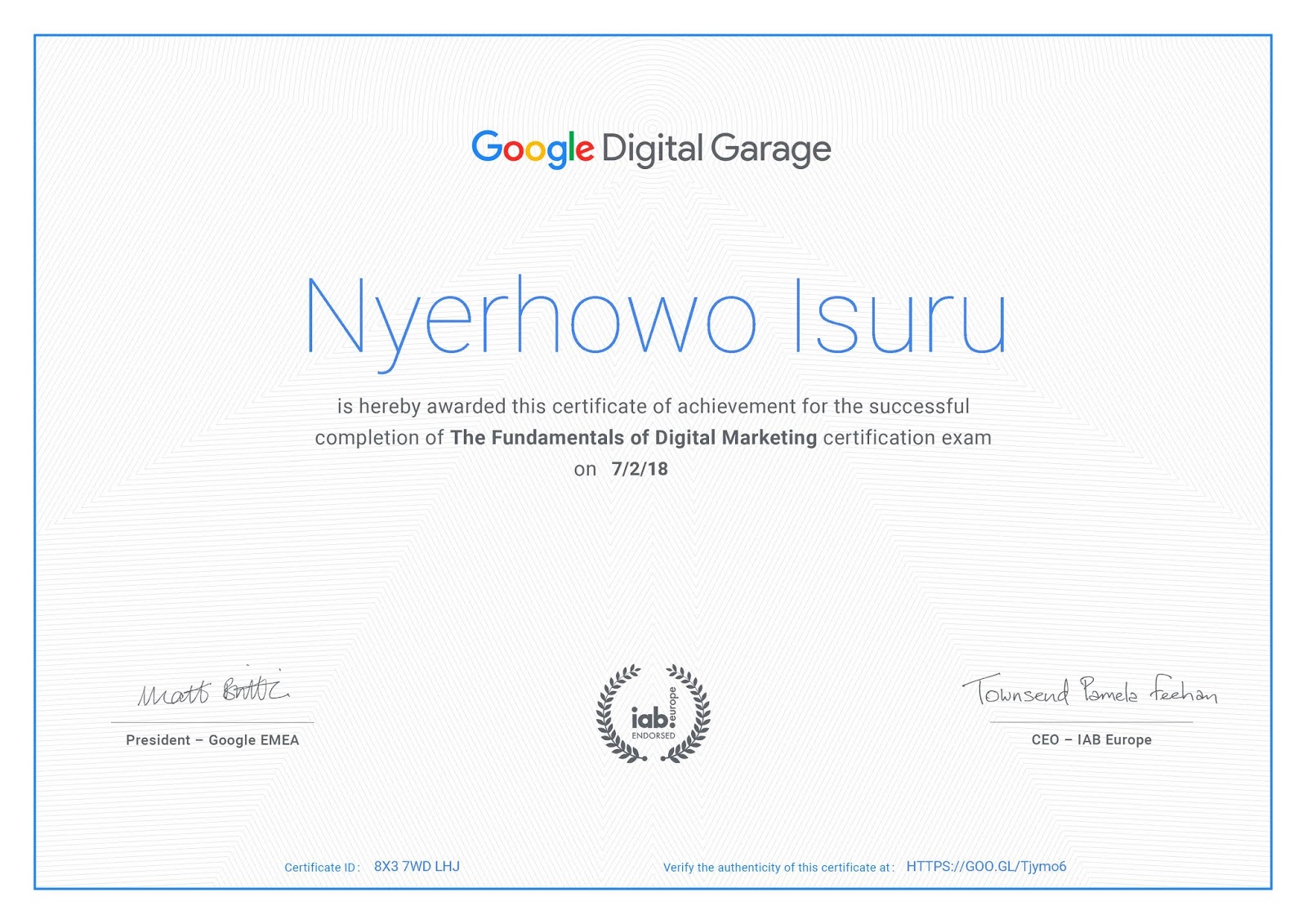Click the 'President – Google EMEA' label
The width and height of the screenshot is (1307, 924).
coord(212,740)
